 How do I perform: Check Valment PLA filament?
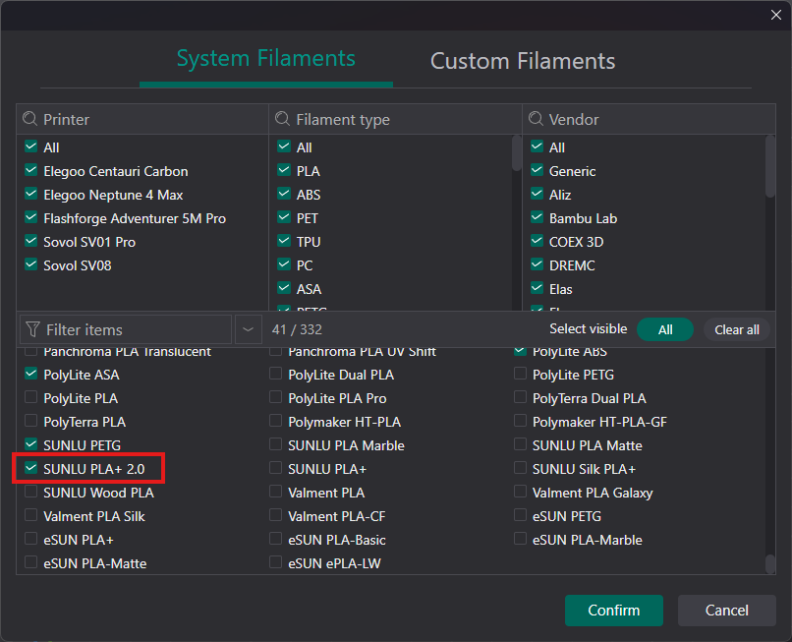point(275,492)
